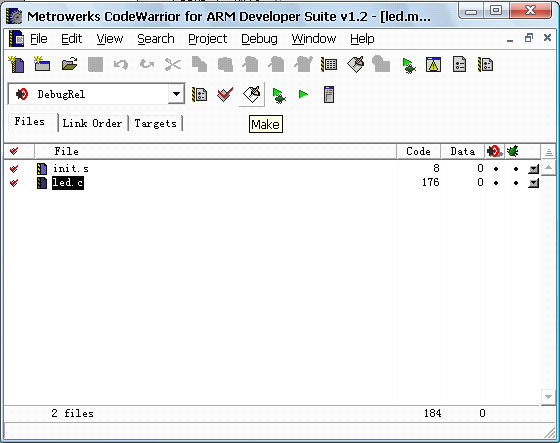Screen dimensions: 560x443
Task: Click the init.s file icon
Action: [x=42, y=169]
